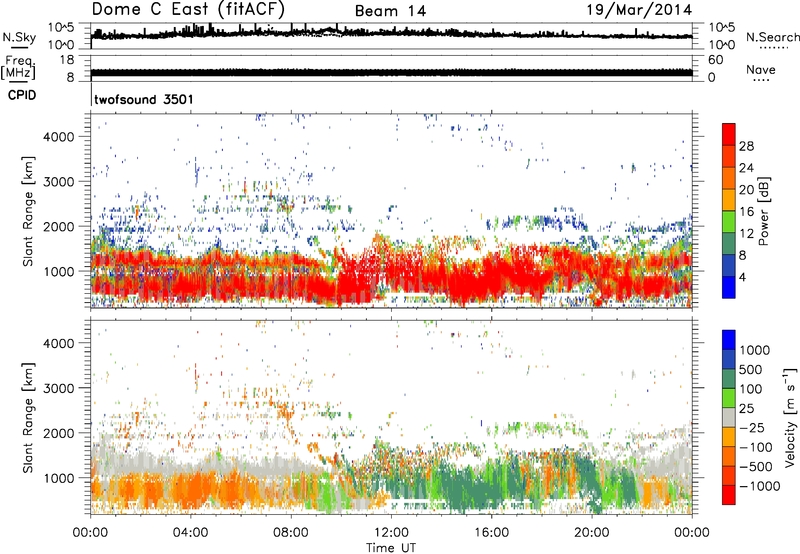Click the blue swatch atop velocity colorbar
This screenshot has height=554, width=800.
click(x=729, y=340)
